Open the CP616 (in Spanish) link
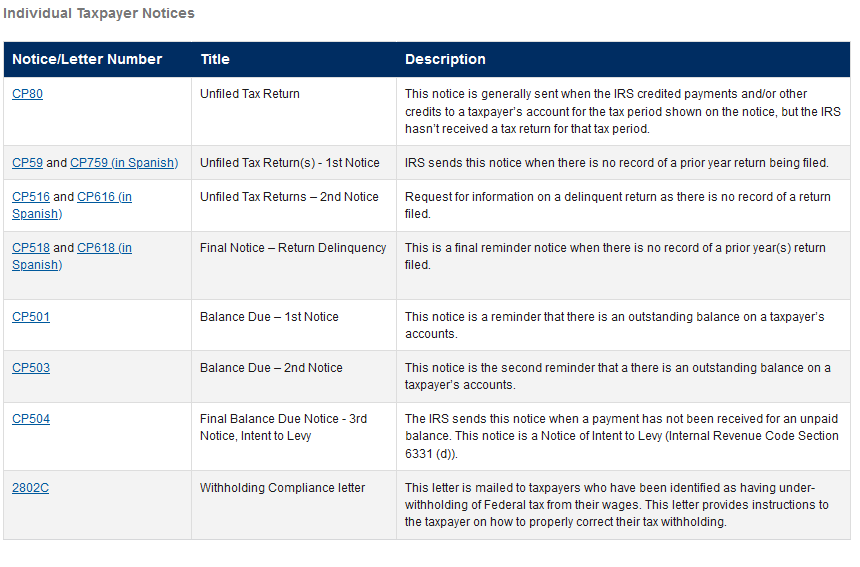Screen dimensions: 860x567 [x=104, y=197]
